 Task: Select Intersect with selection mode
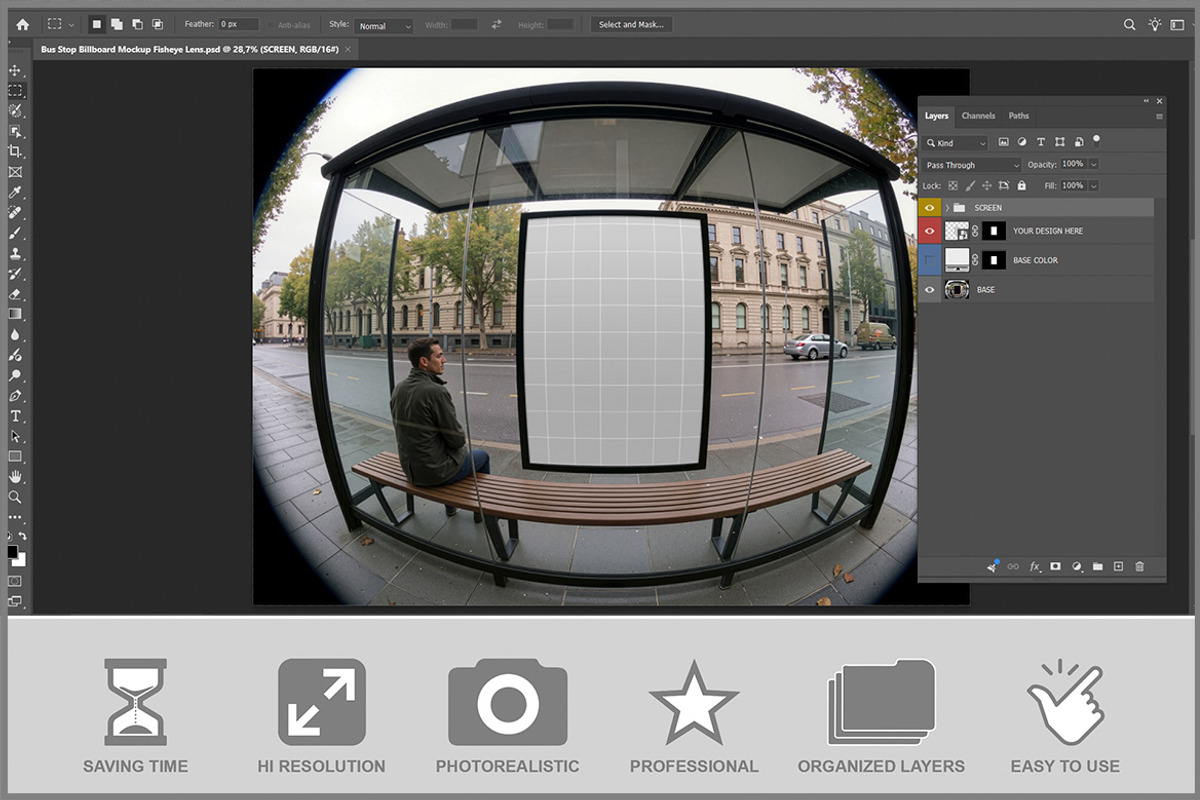[157, 24]
